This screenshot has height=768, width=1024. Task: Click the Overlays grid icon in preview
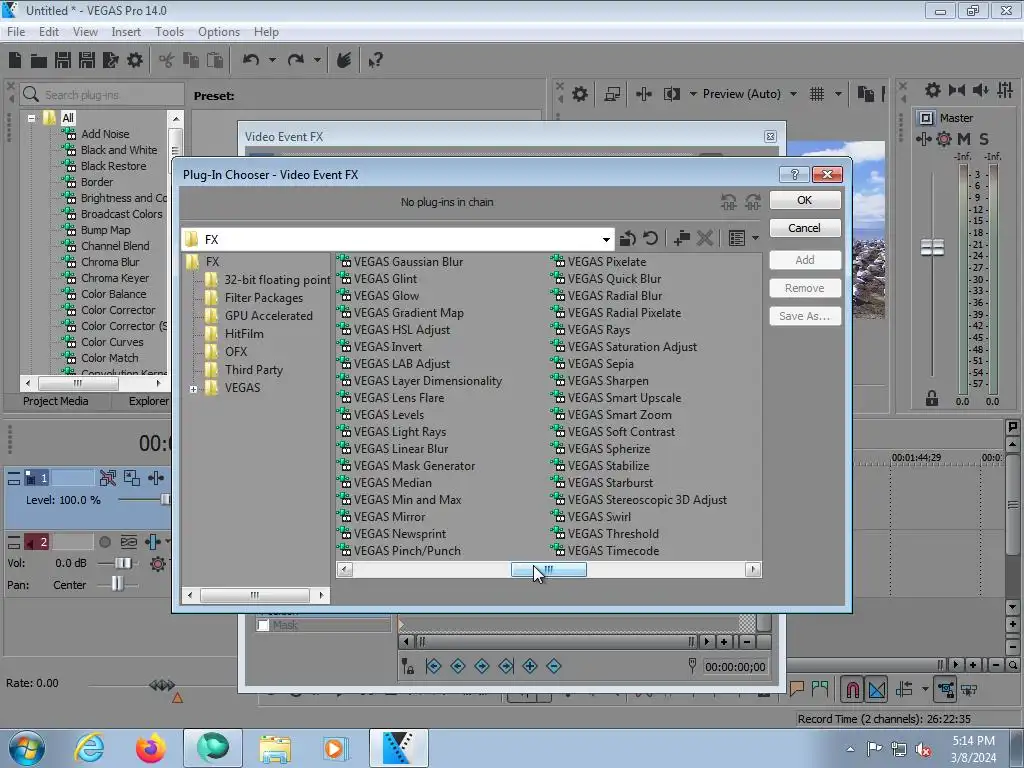(x=816, y=94)
